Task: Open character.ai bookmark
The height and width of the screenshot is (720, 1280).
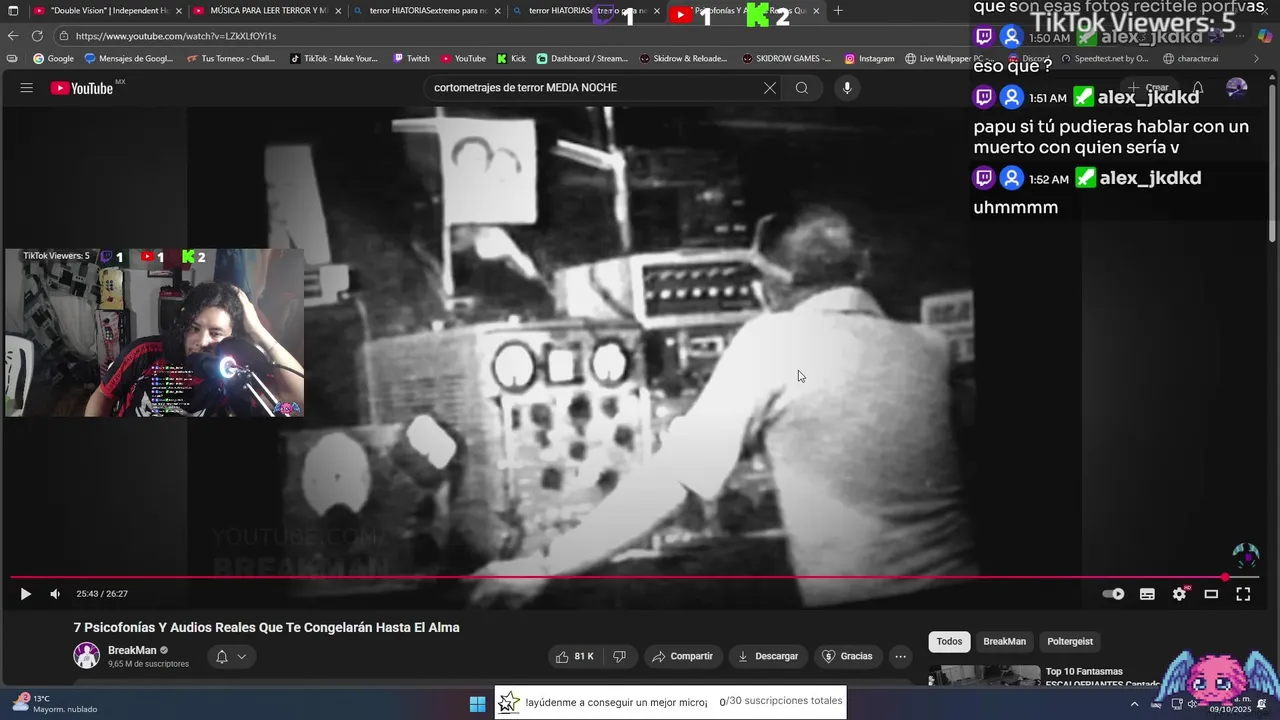Action: [x=1191, y=58]
